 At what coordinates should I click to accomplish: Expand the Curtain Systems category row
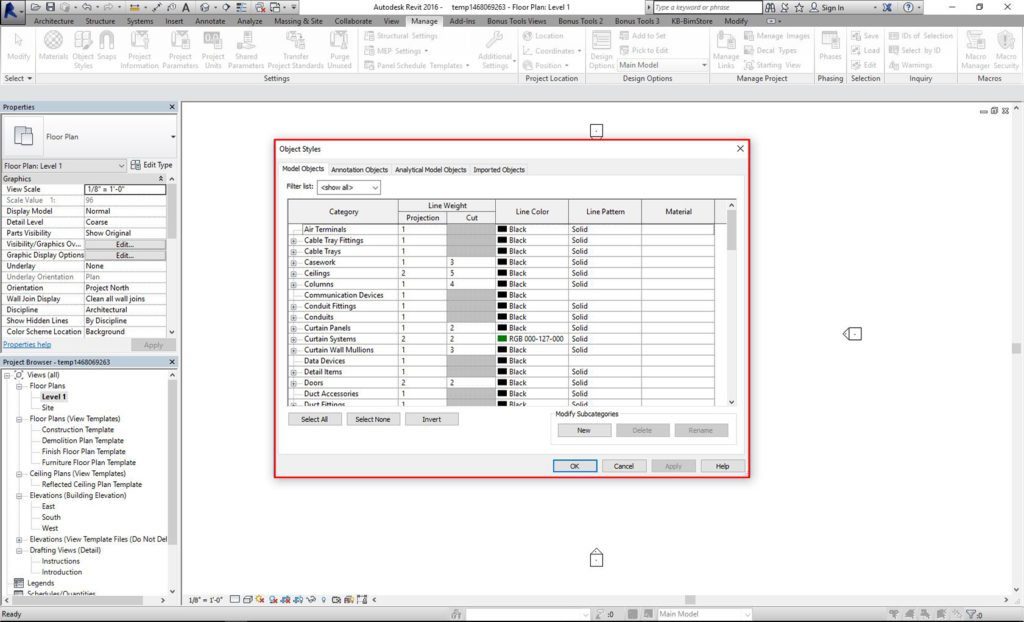click(293, 340)
